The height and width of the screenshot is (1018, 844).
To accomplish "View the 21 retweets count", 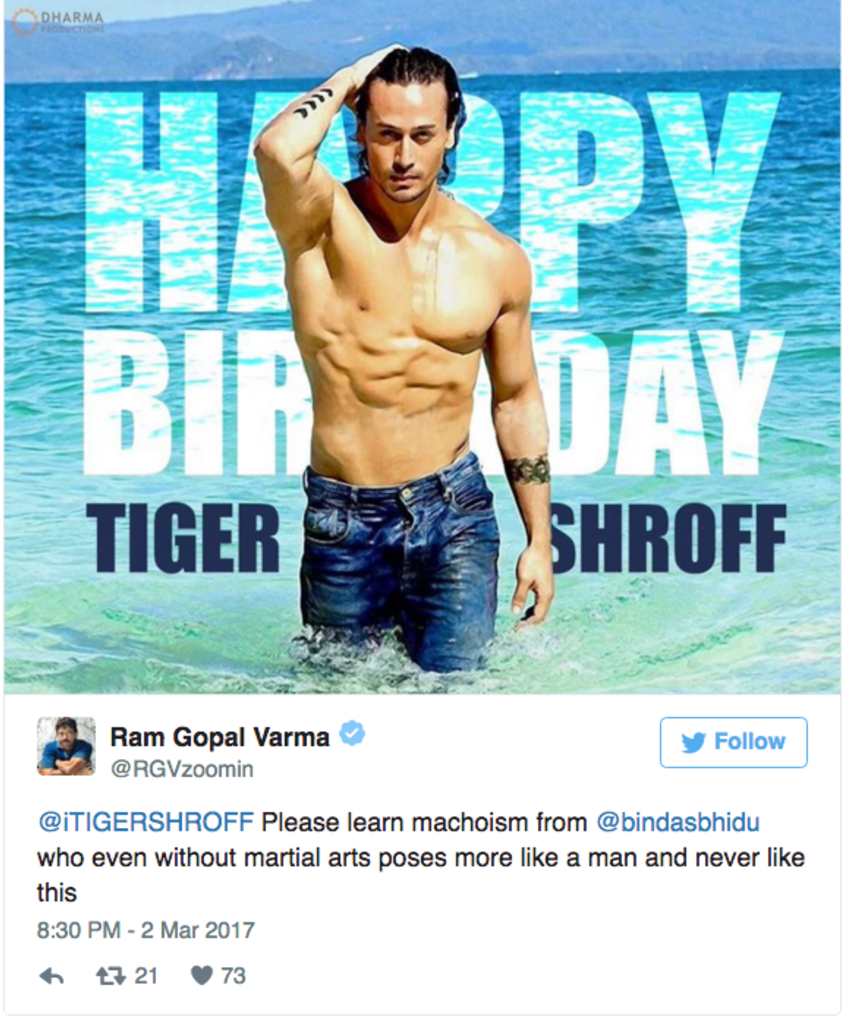I will [146, 976].
